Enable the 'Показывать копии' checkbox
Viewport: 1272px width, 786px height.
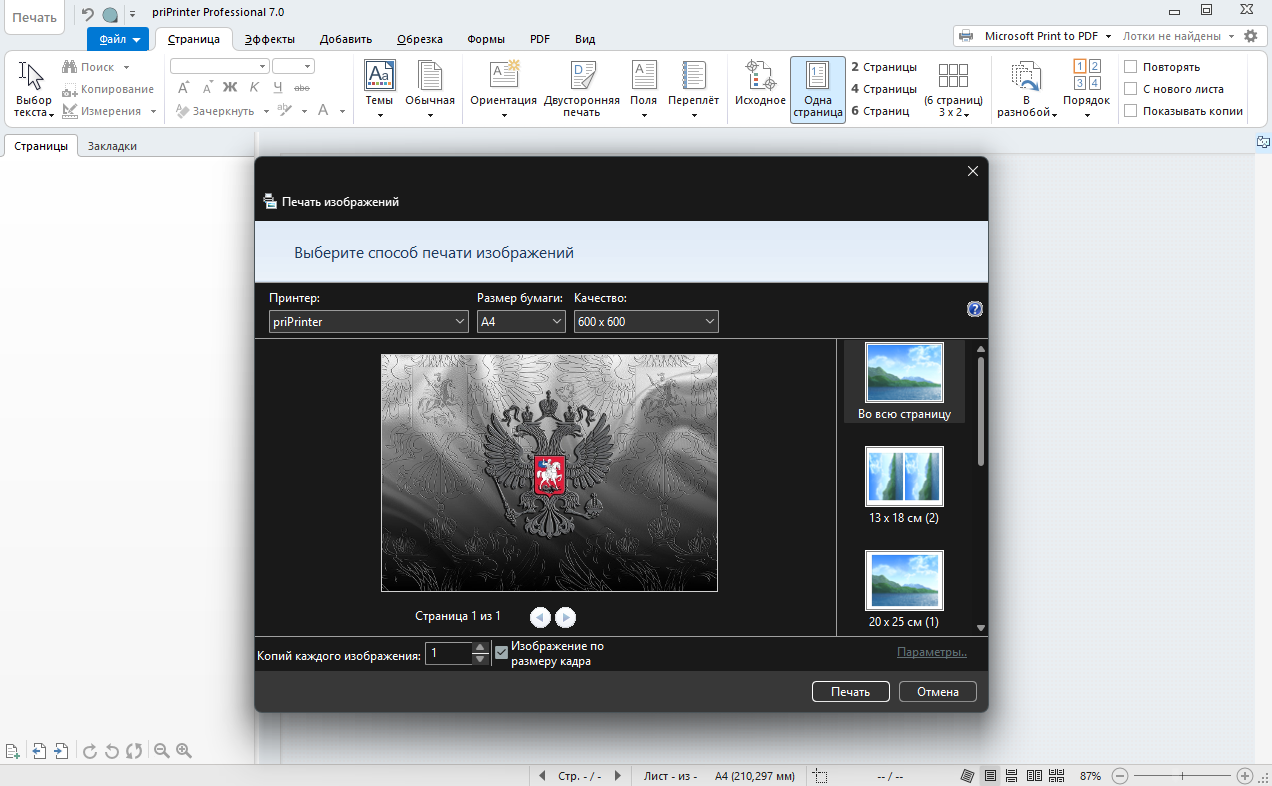pos(1131,111)
